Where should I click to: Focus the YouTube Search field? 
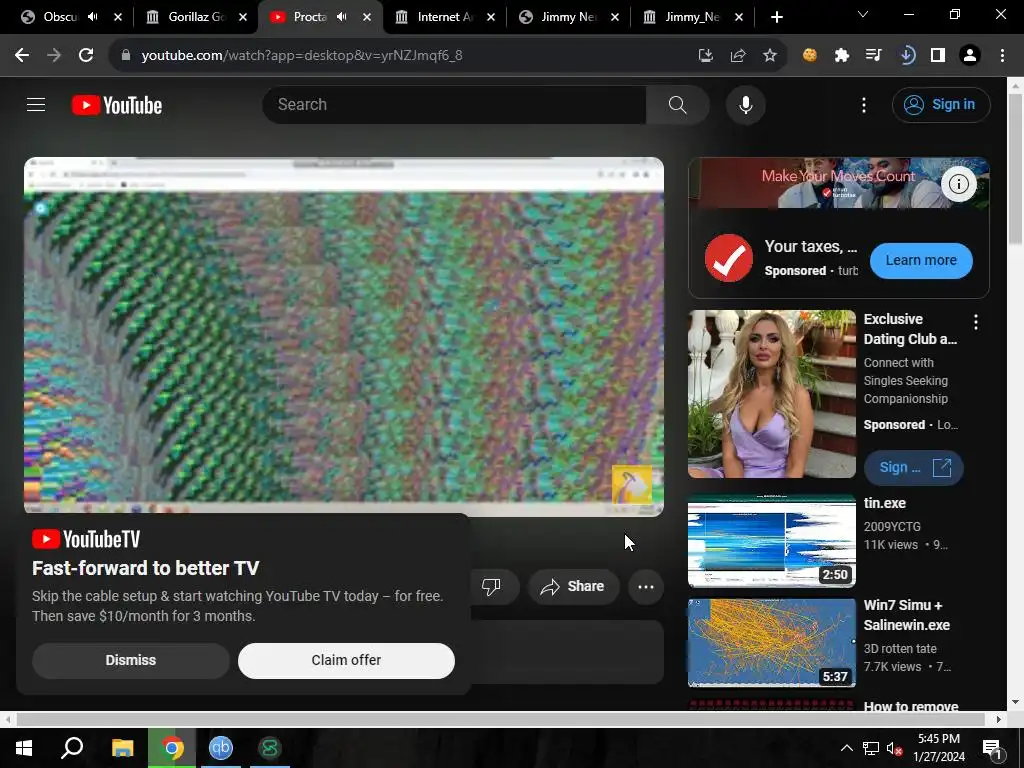tap(455, 104)
